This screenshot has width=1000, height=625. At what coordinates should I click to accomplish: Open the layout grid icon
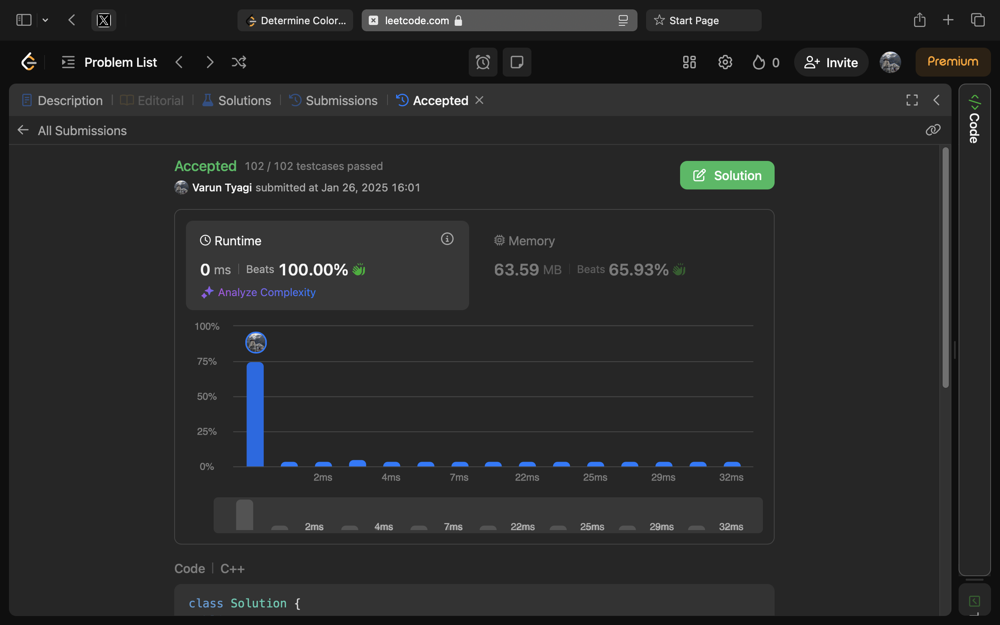(x=689, y=62)
